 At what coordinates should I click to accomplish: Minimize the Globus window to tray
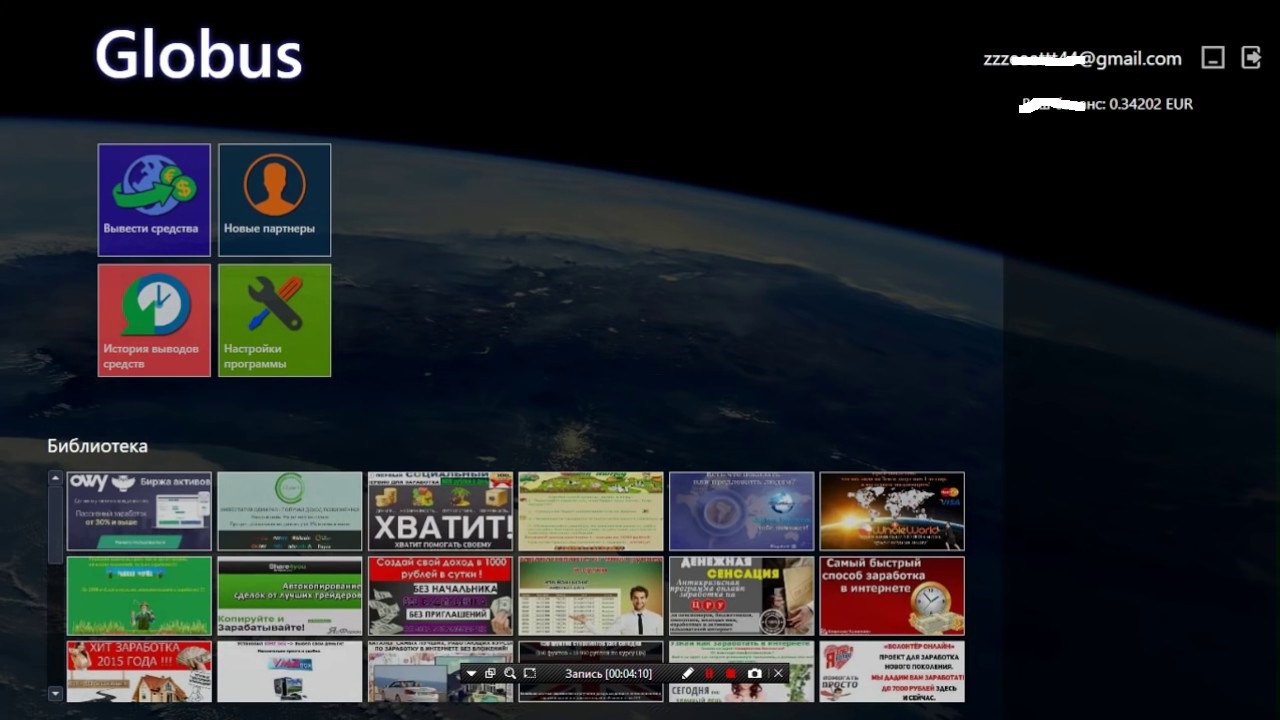click(1213, 57)
